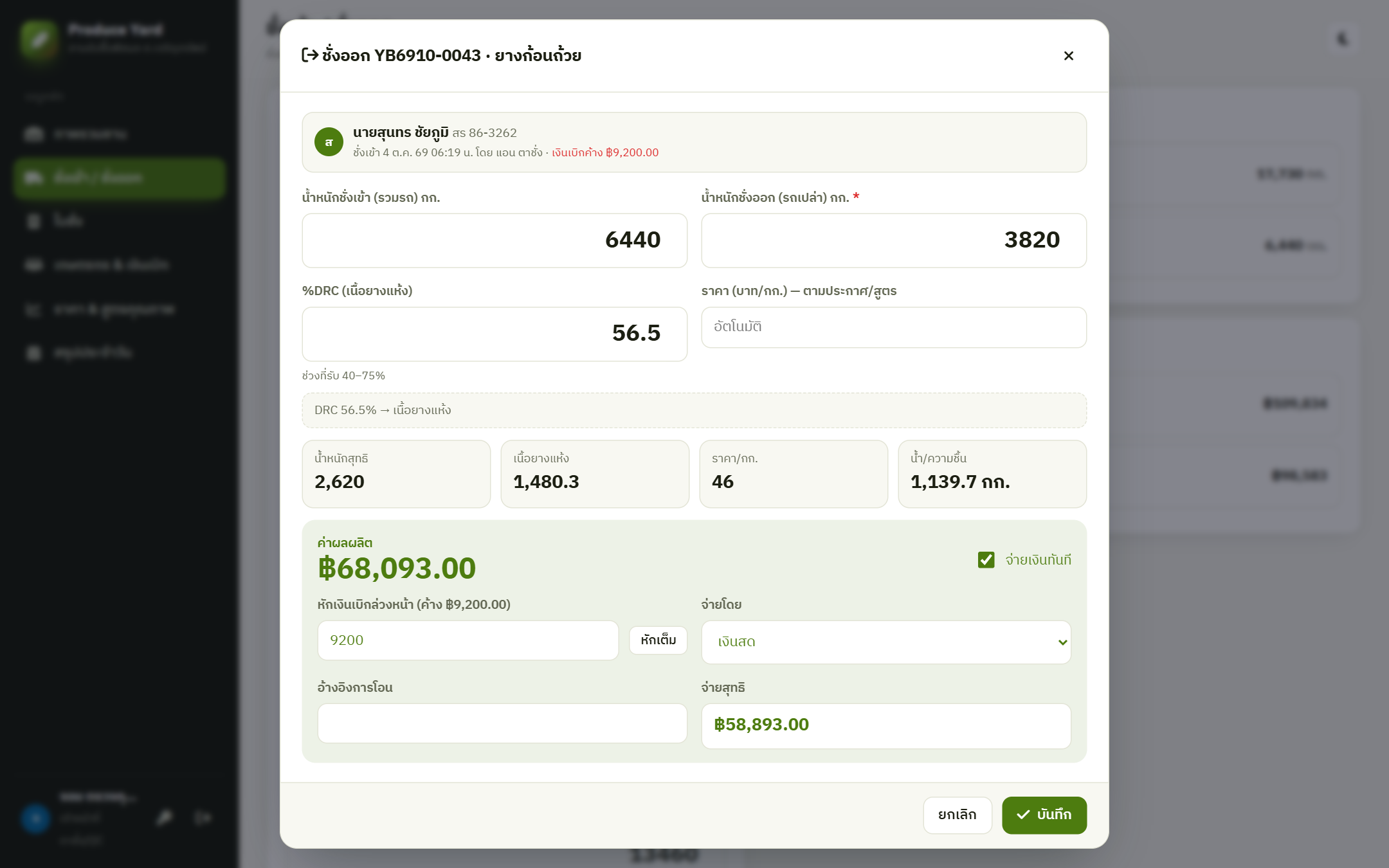Image resolution: width=1389 pixels, height=868 pixels.
Task: Click the ราคา/กก. 46 summary card
Action: 794,474
